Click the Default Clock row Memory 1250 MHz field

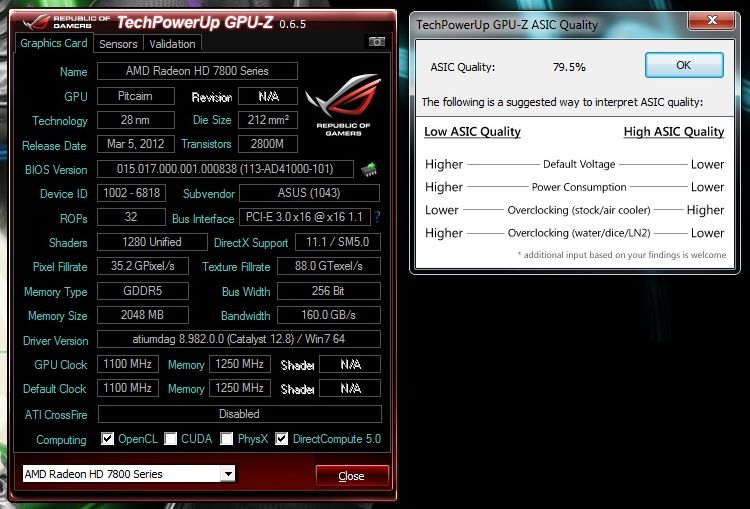click(x=240, y=387)
